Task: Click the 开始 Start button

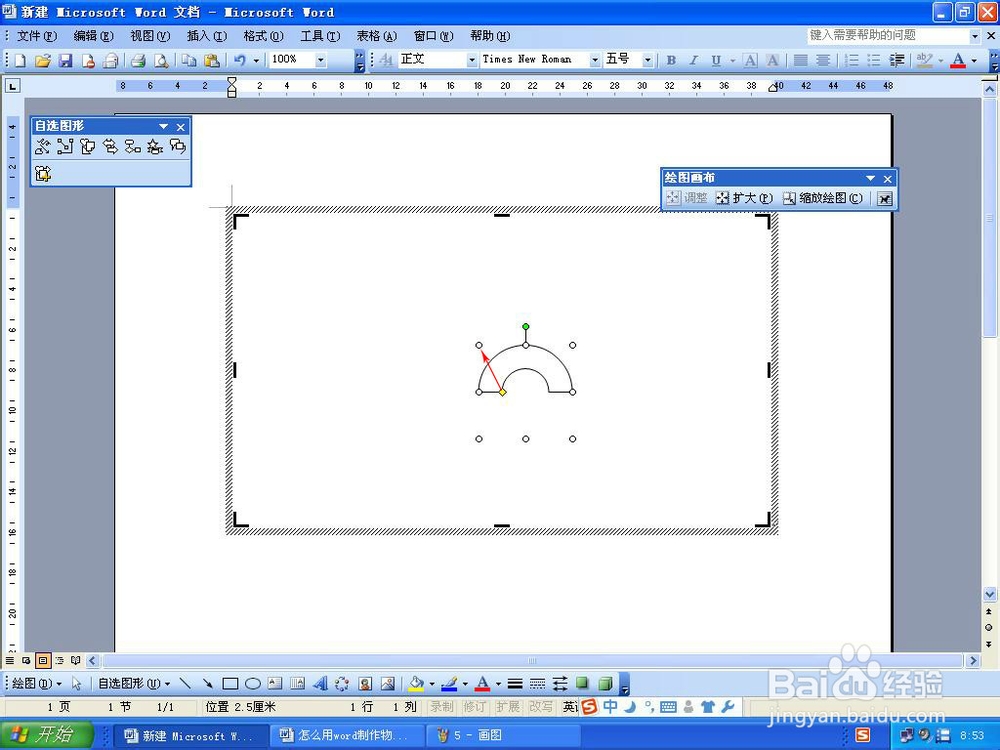Action: 46,735
